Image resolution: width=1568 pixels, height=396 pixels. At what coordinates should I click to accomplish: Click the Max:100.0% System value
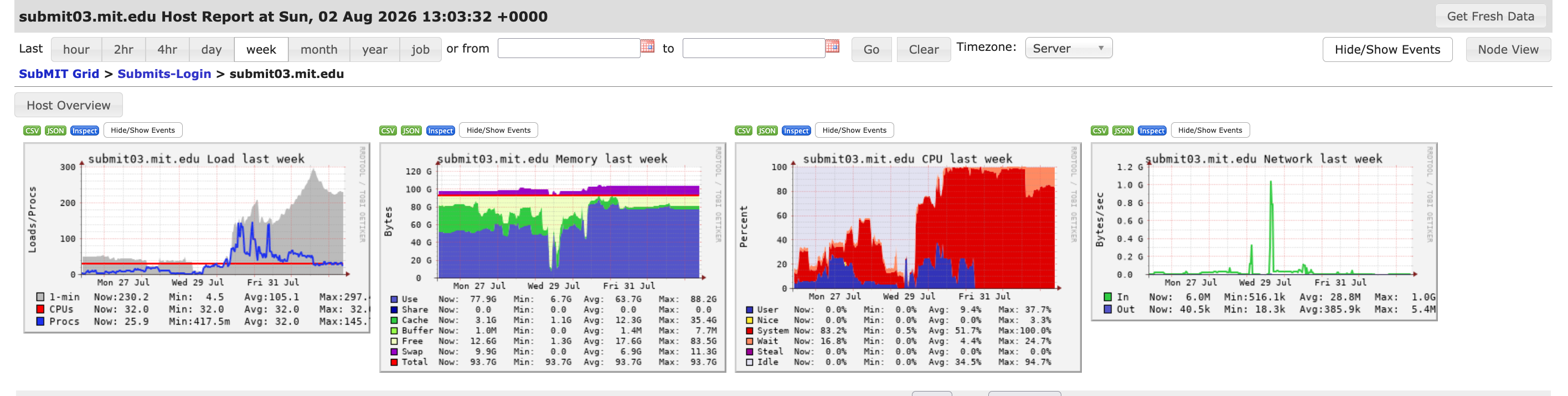coord(1024,331)
